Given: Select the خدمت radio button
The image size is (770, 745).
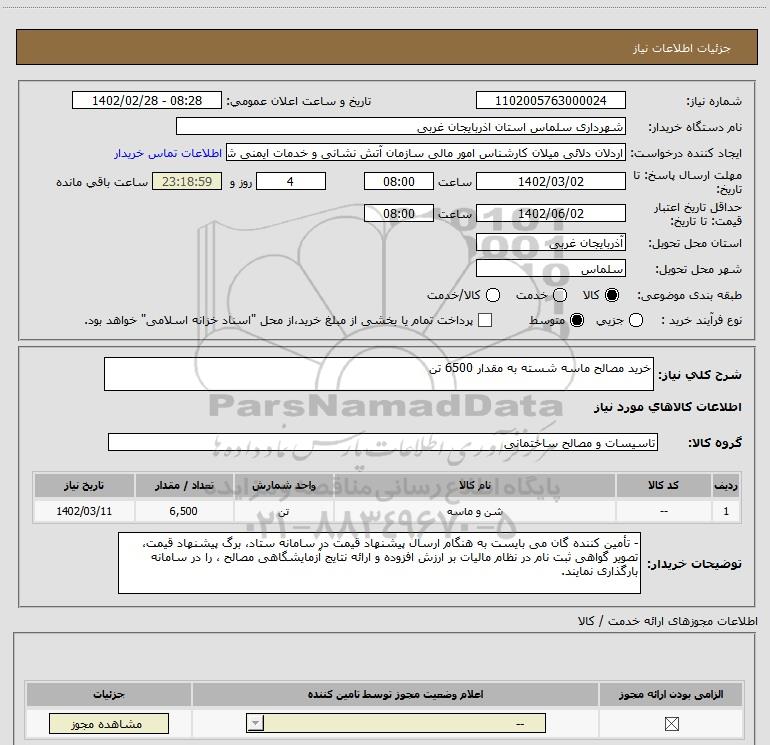Looking at the screenshot, I should [x=560, y=295].
